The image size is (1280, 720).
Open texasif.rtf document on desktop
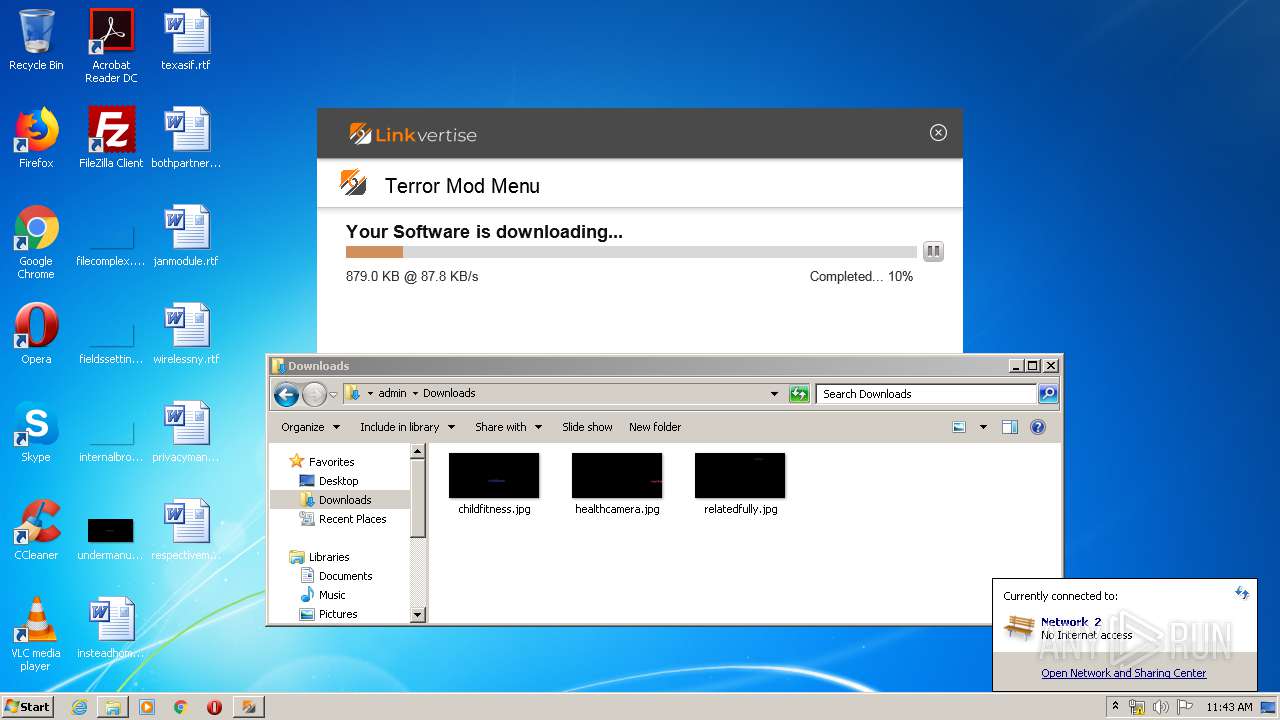tap(186, 40)
